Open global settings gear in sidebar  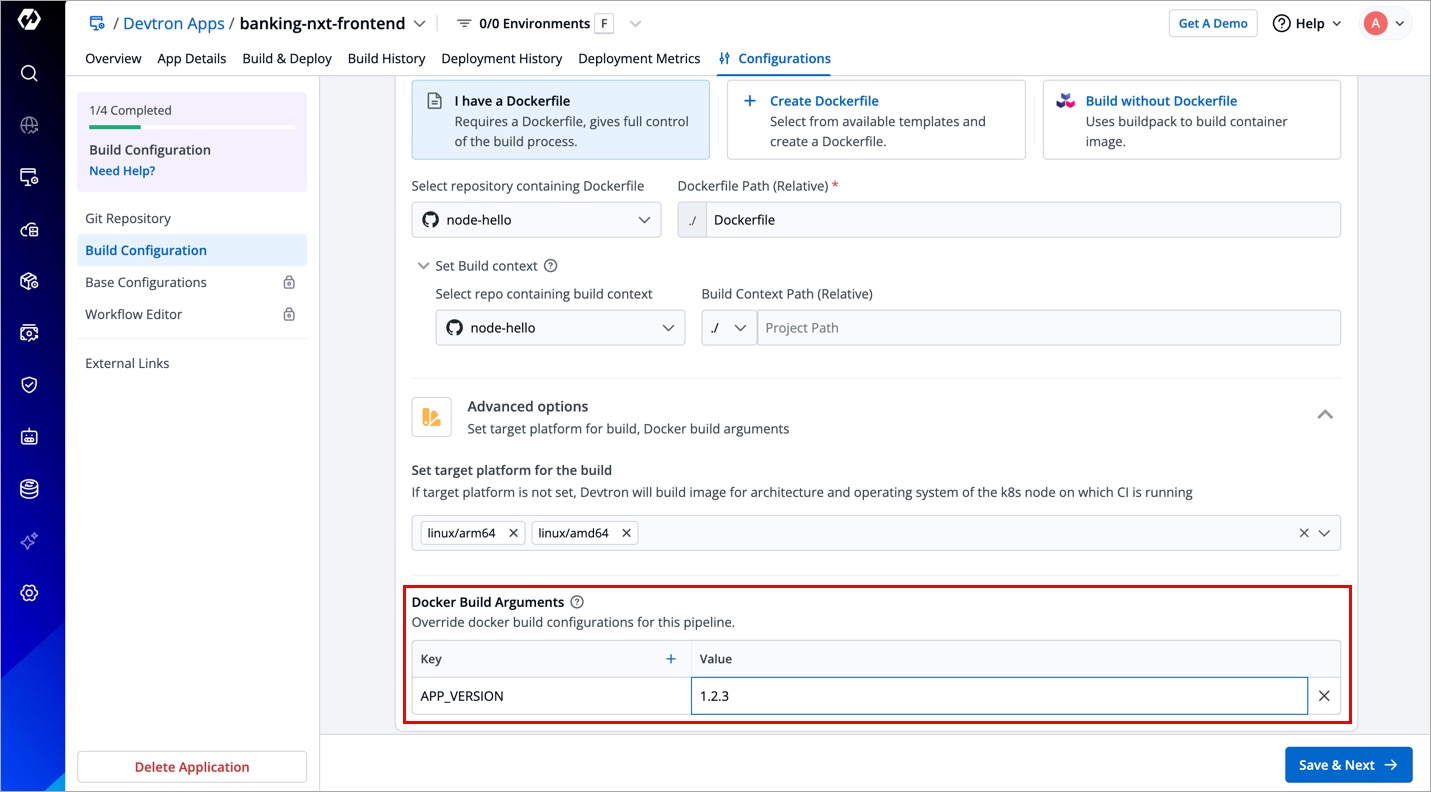pos(29,593)
